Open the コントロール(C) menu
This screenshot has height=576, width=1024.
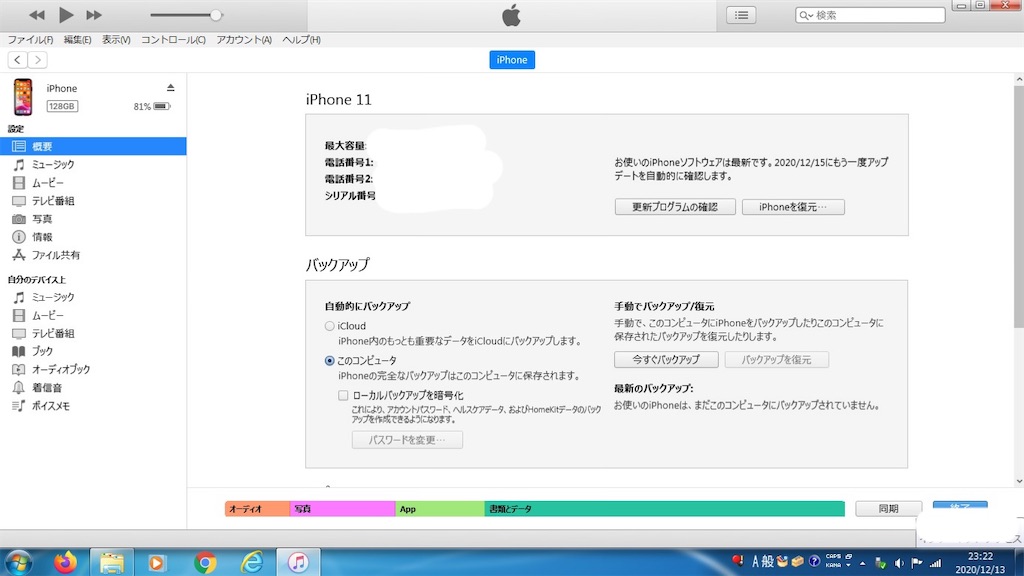173,40
